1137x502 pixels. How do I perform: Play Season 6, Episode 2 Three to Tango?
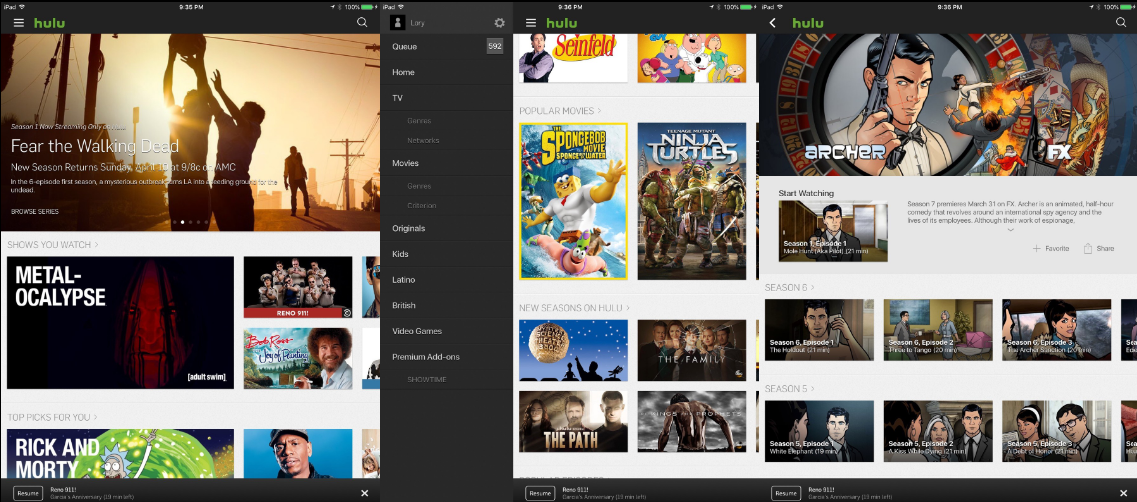(938, 329)
